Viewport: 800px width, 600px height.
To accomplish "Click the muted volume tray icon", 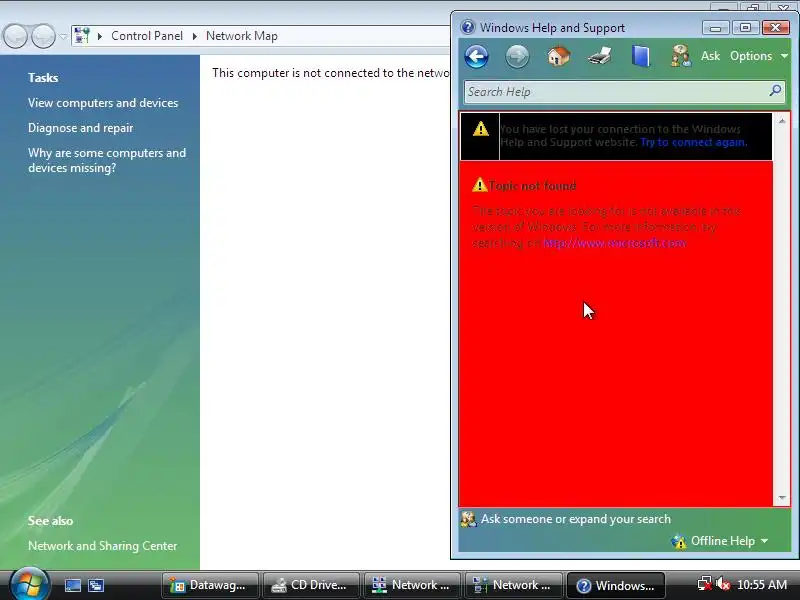I will point(722,584).
